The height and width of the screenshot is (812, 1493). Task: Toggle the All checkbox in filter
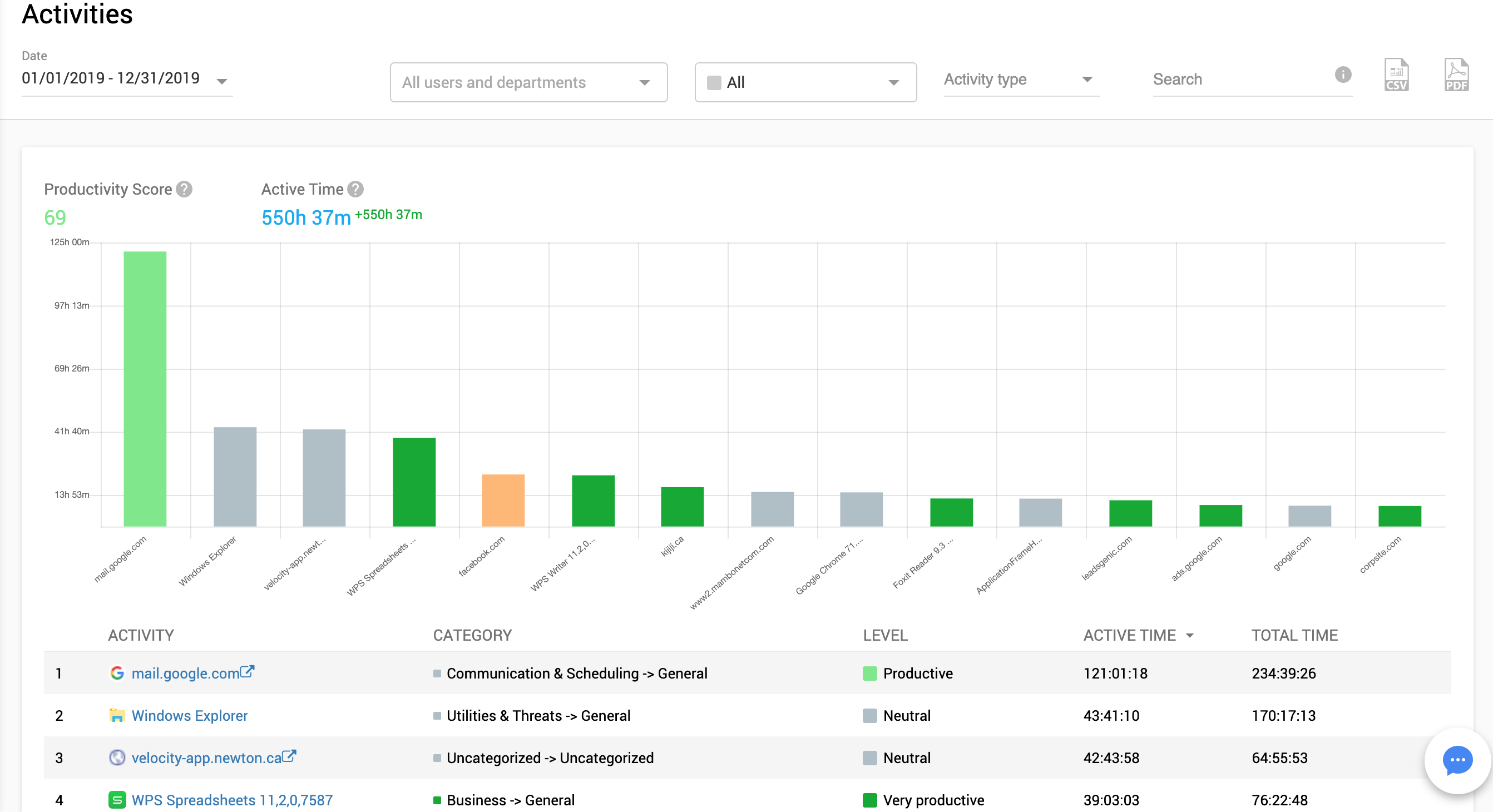[714, 83]
